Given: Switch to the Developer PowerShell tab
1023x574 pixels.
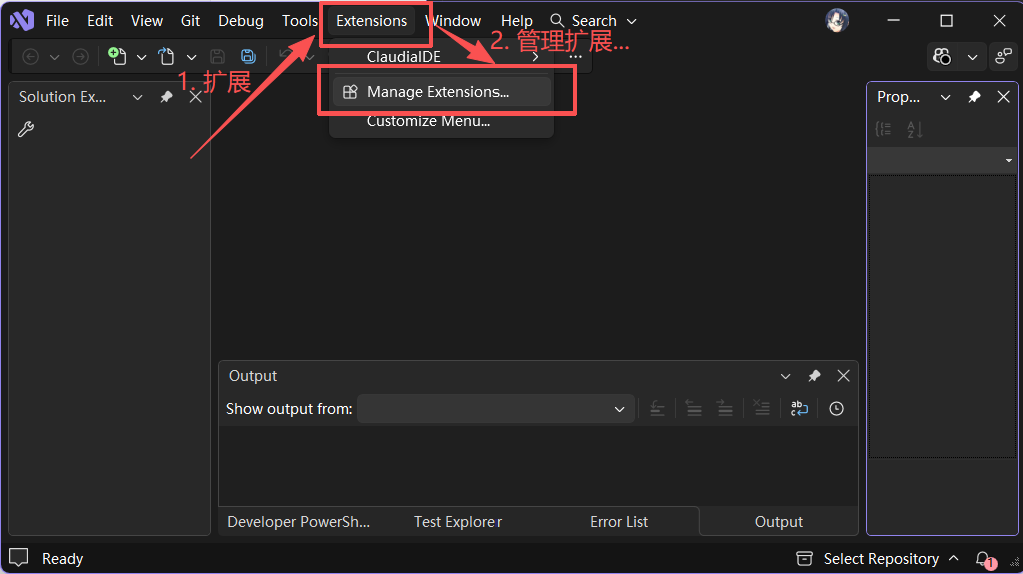Looking at the screenshot, I should point(298,522).
